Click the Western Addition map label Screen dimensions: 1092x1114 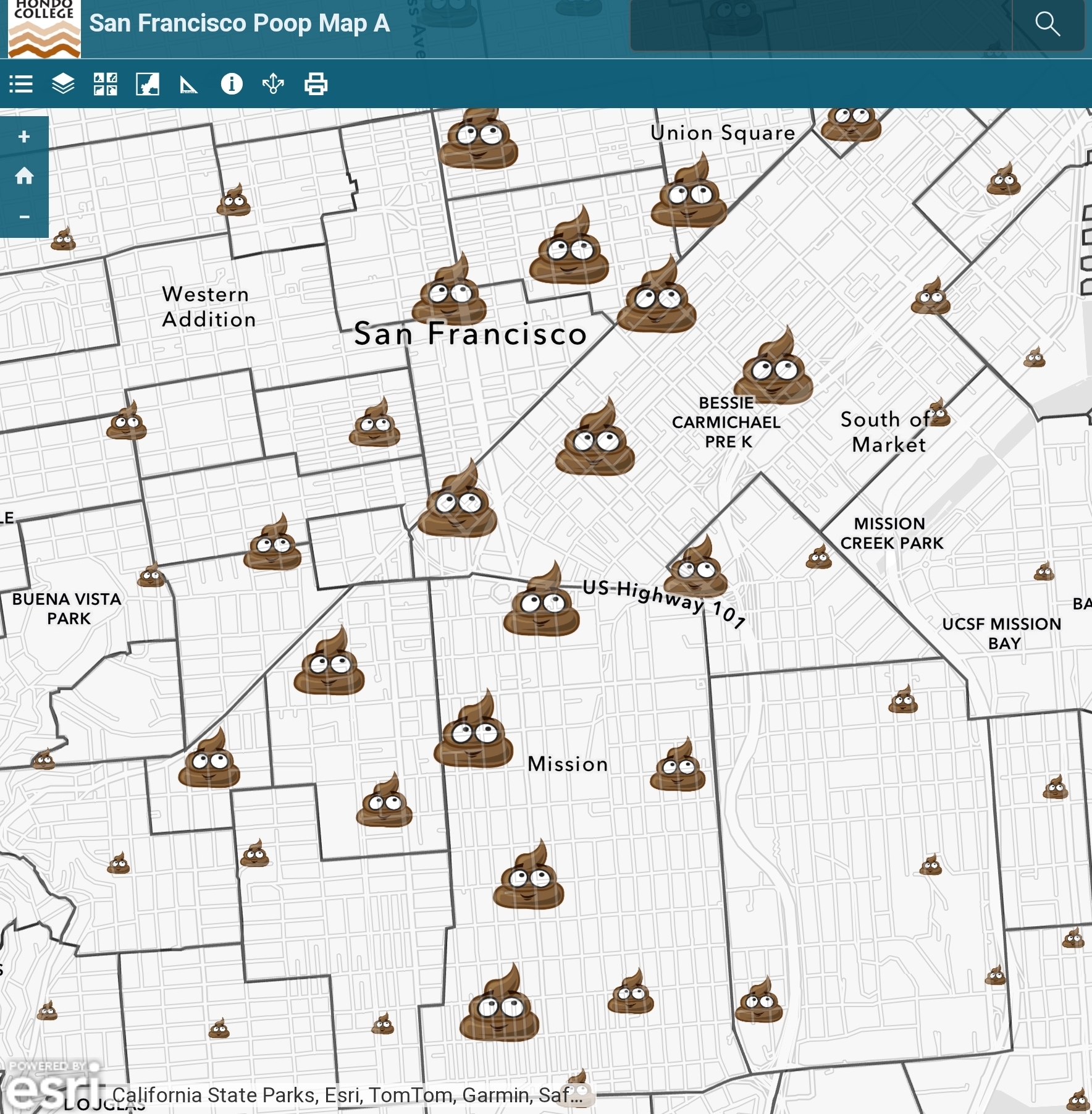coord(209,306)
